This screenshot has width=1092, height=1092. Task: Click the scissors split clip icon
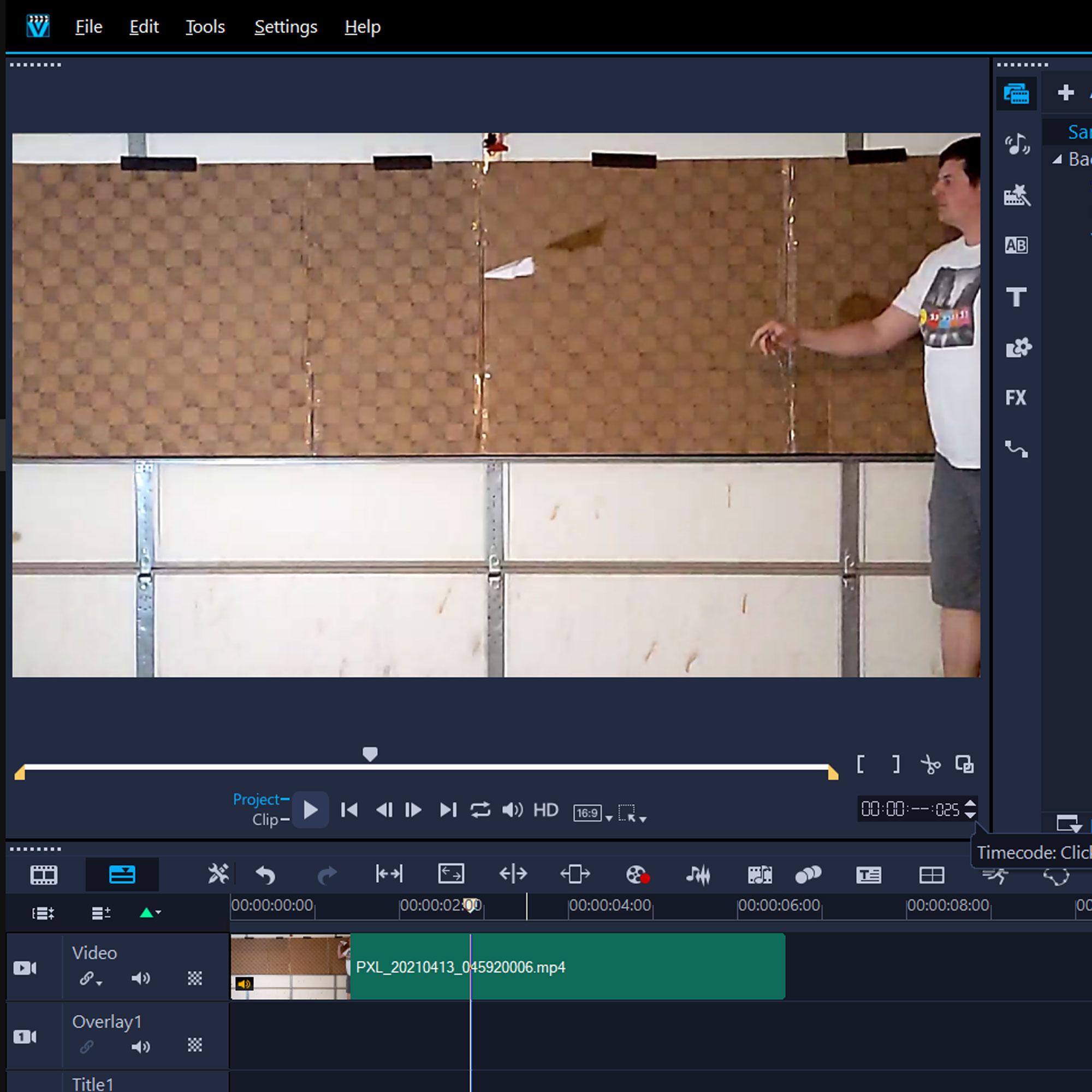point(930,765)
